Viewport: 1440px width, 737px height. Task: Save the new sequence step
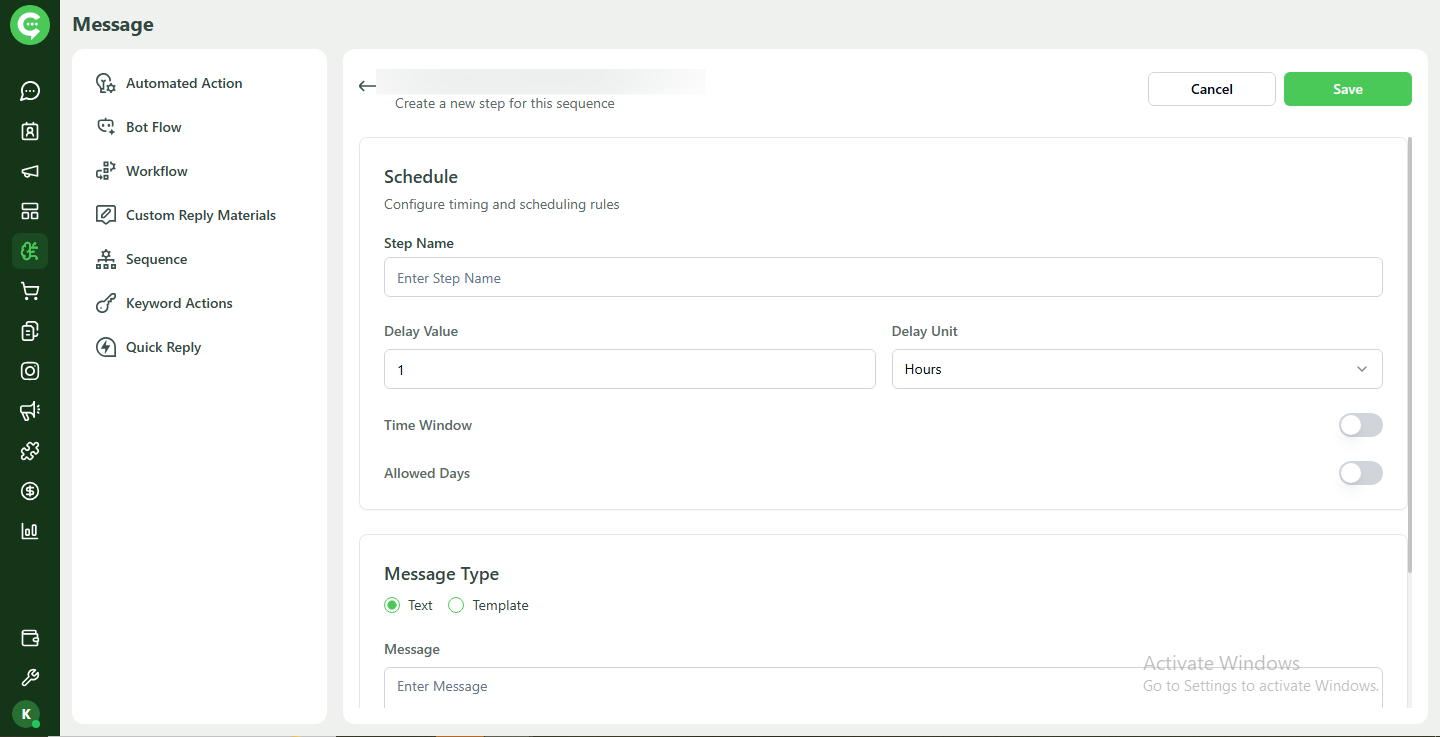coord(1347,89)
